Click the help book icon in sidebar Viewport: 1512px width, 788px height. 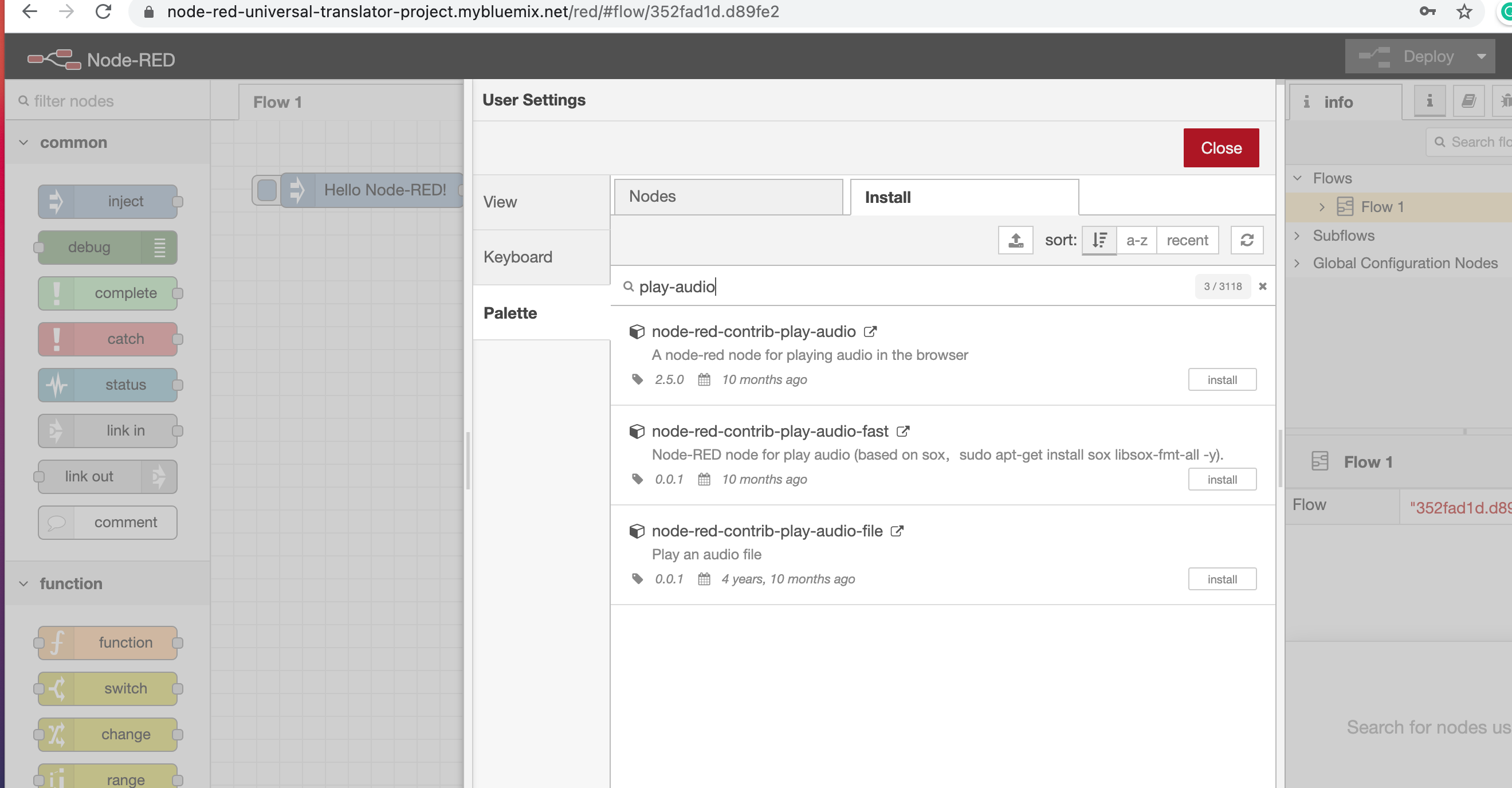pos(1468,101)
